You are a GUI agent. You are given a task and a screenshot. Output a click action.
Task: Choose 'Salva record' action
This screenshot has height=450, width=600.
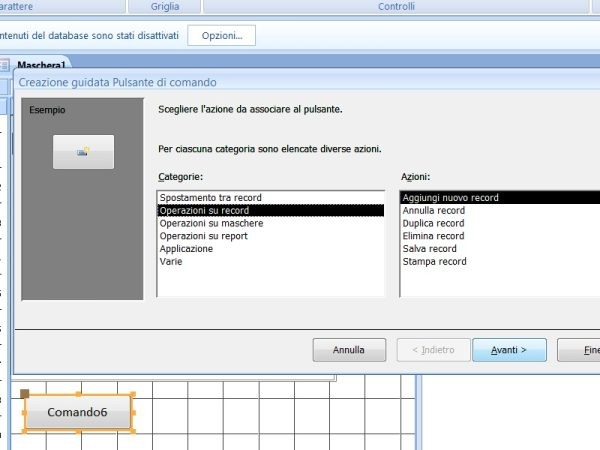429,249
